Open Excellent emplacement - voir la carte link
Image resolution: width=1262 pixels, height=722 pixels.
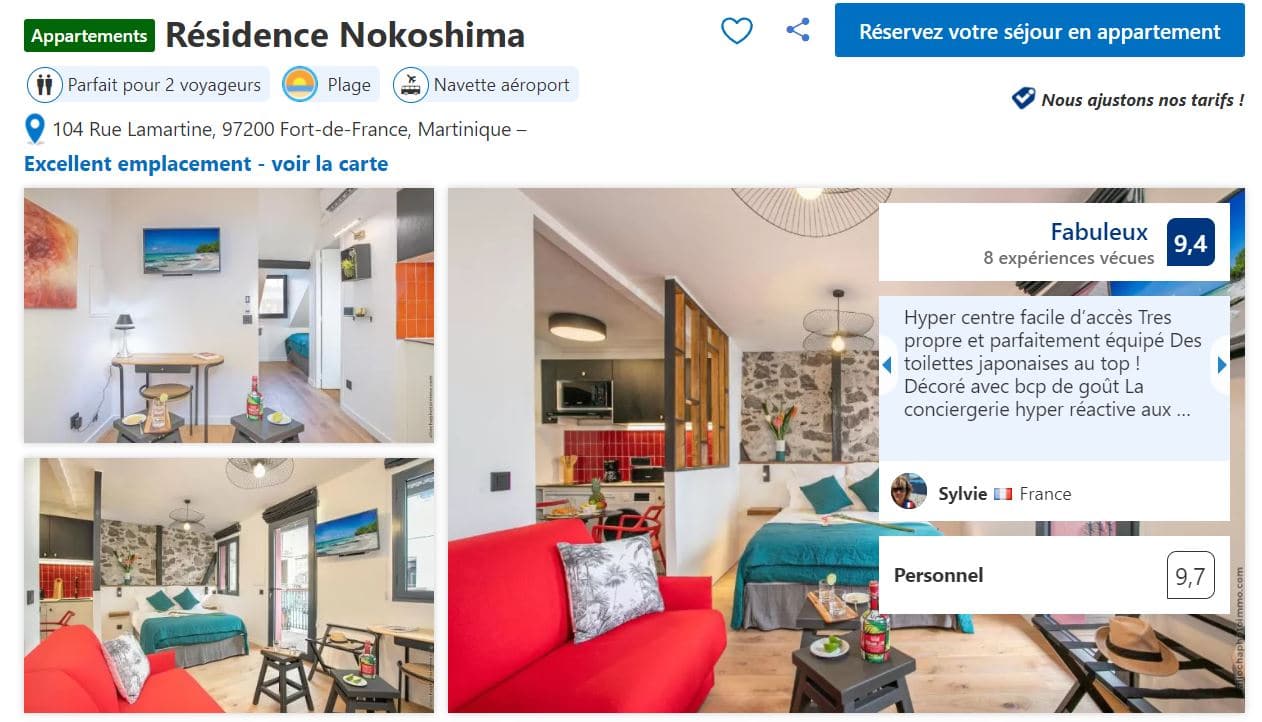206,164
